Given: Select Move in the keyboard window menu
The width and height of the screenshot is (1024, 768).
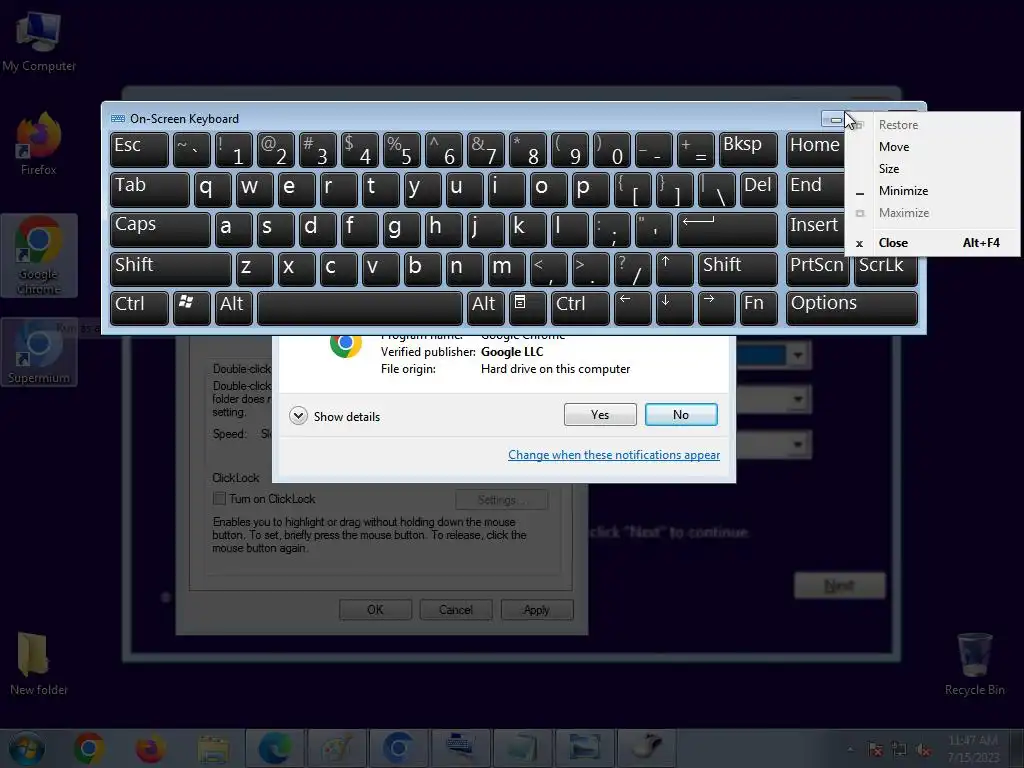Looking at the screenshot, I should coord(931,147).
